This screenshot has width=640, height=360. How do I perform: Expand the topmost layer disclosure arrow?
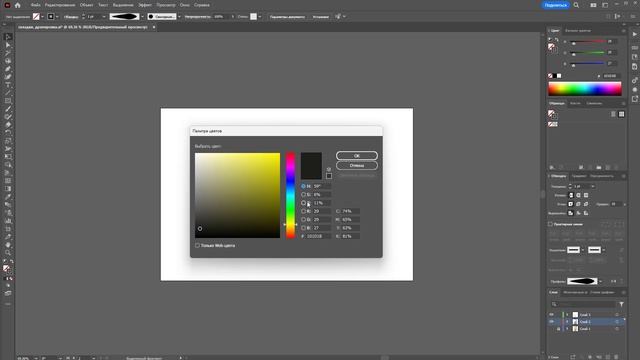pos(567,315)
